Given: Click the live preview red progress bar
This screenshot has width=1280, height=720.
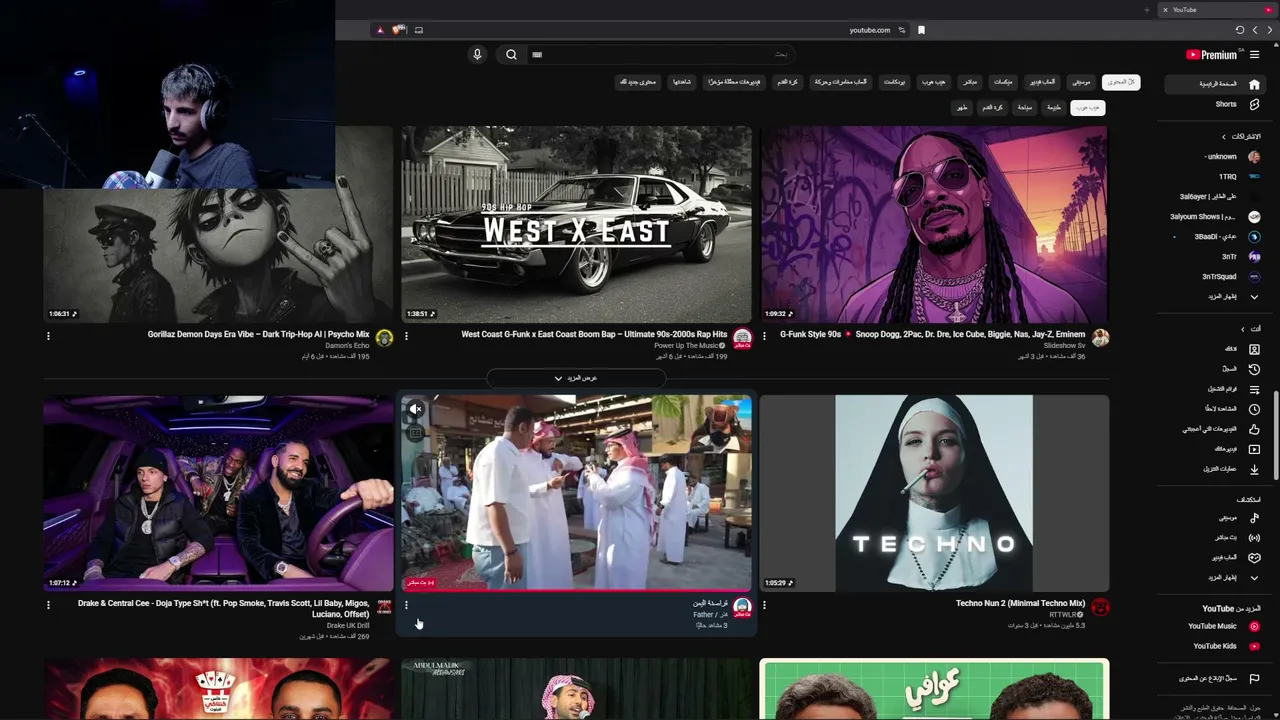Looking at the screenshot, I should pos(576,590).
